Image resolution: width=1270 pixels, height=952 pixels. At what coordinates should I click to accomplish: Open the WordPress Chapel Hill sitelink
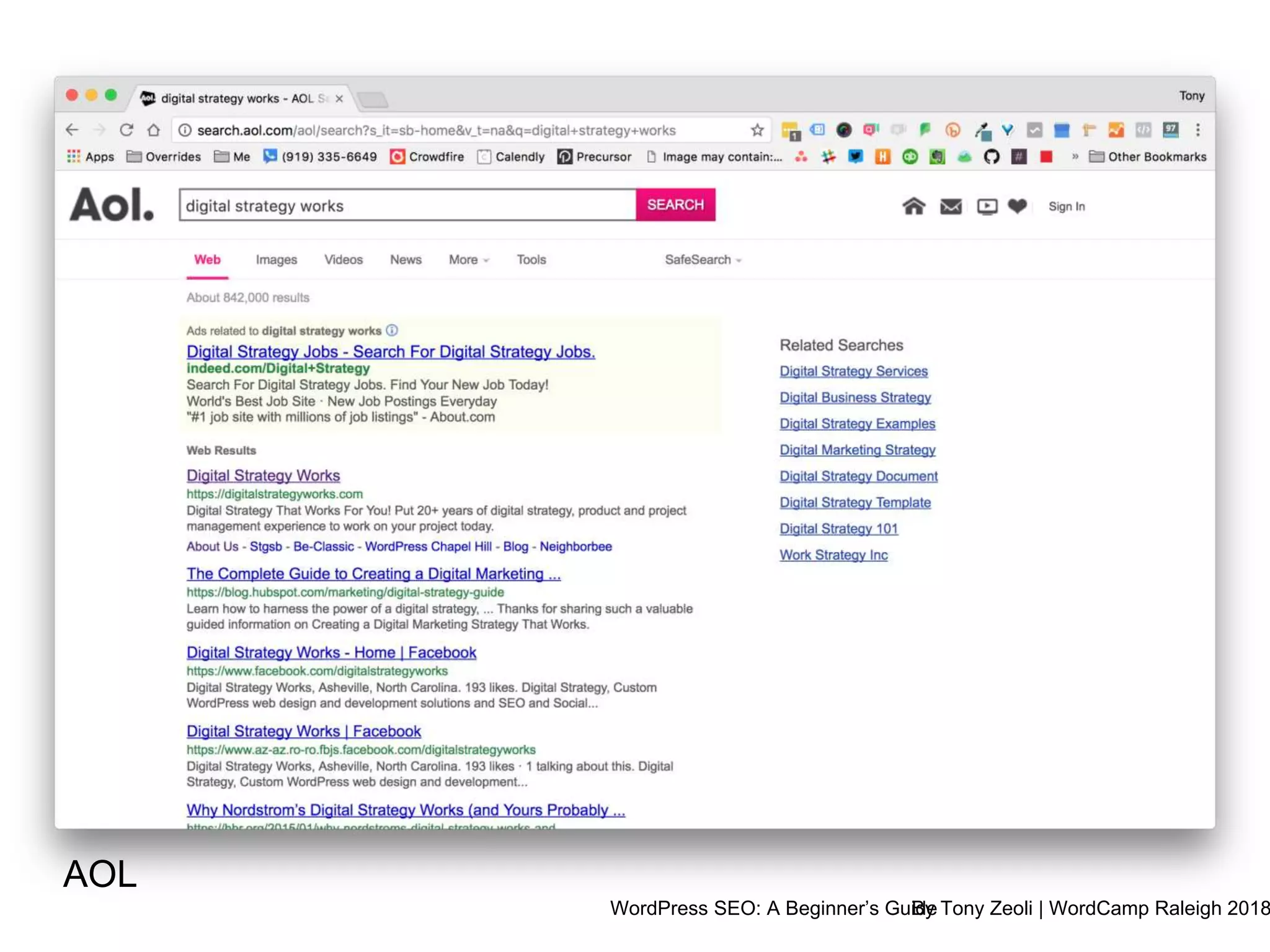(x=428, y=547)
